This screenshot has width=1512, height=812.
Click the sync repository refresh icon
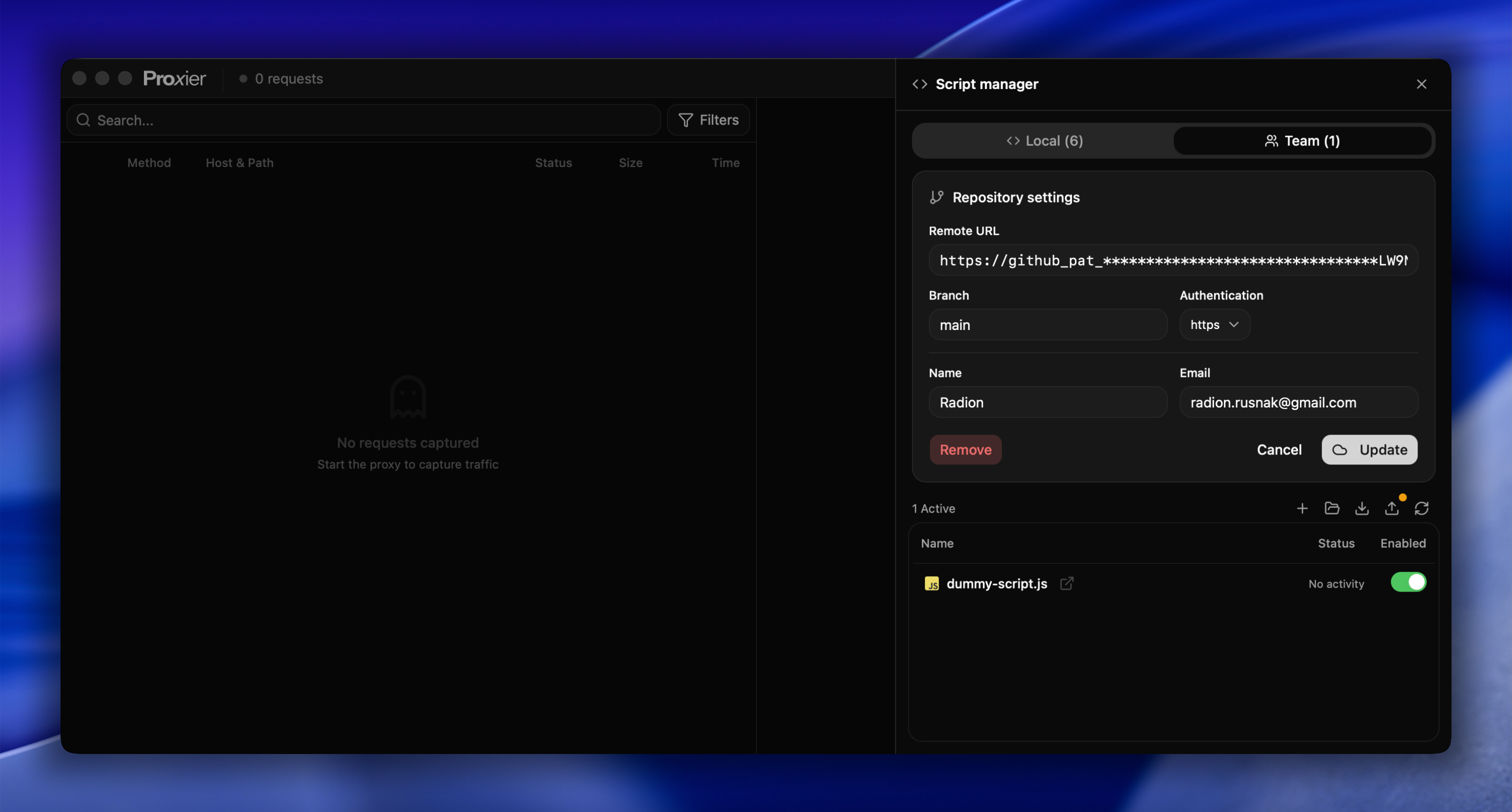pyautogui.click(x=1422, y=508)
